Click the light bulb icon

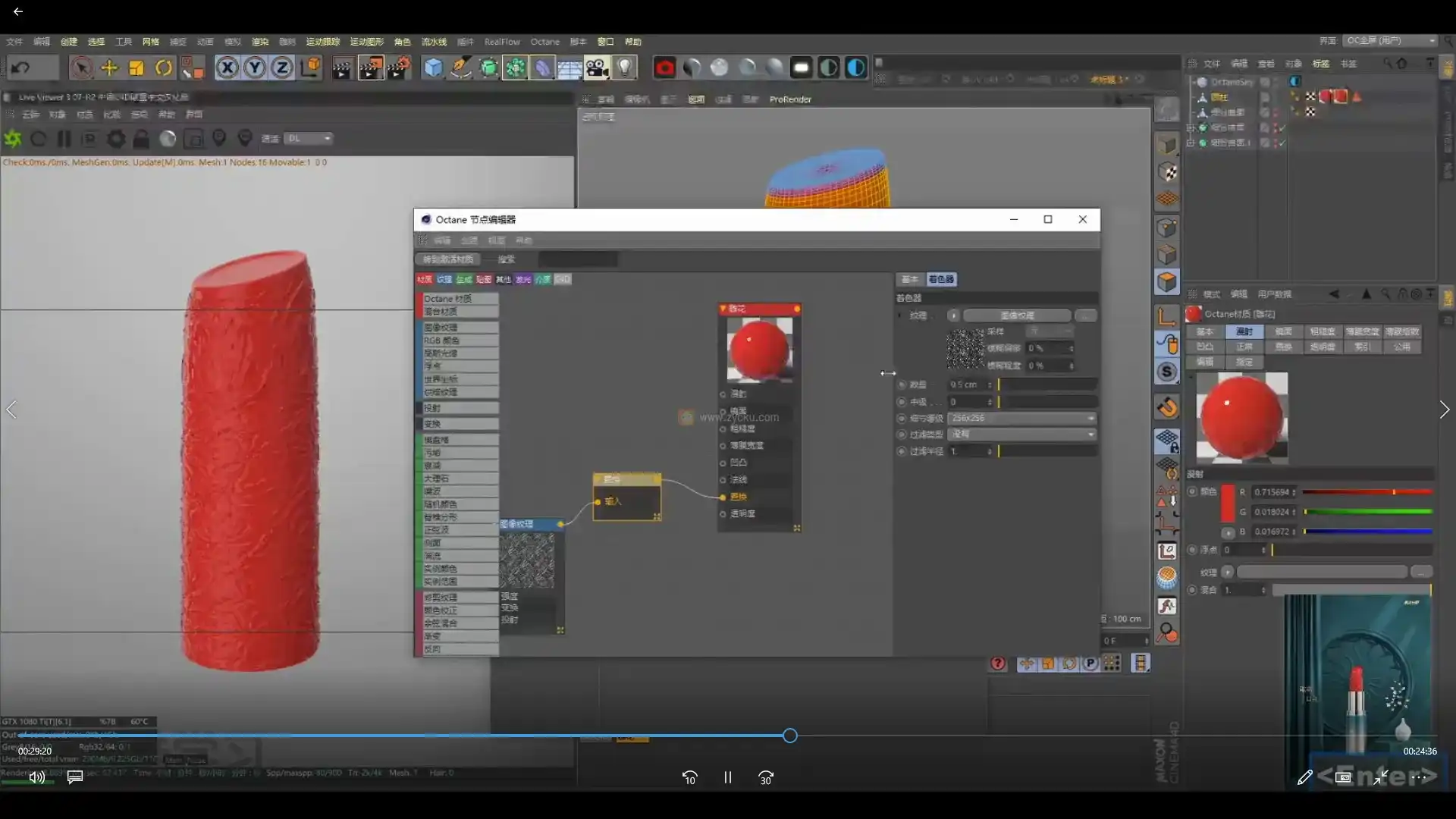coord(624,68)
